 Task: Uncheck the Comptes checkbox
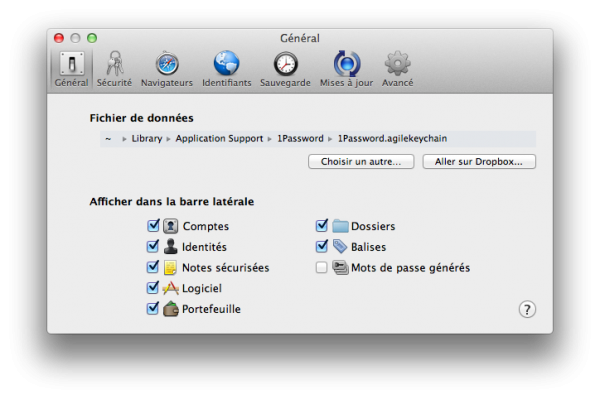[153, 226]
